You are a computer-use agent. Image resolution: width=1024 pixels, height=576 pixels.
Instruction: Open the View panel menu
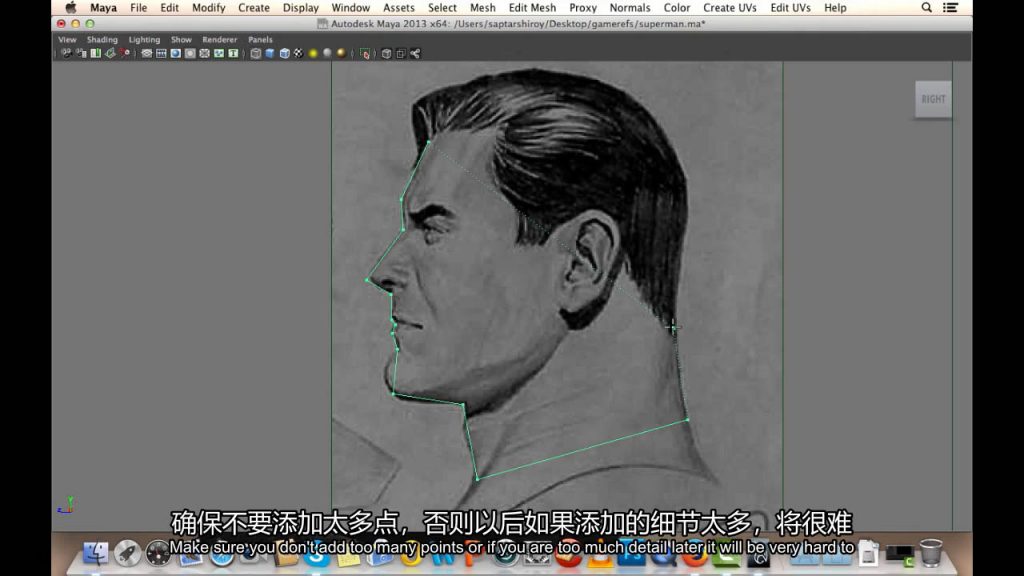[x=67, y=39]
